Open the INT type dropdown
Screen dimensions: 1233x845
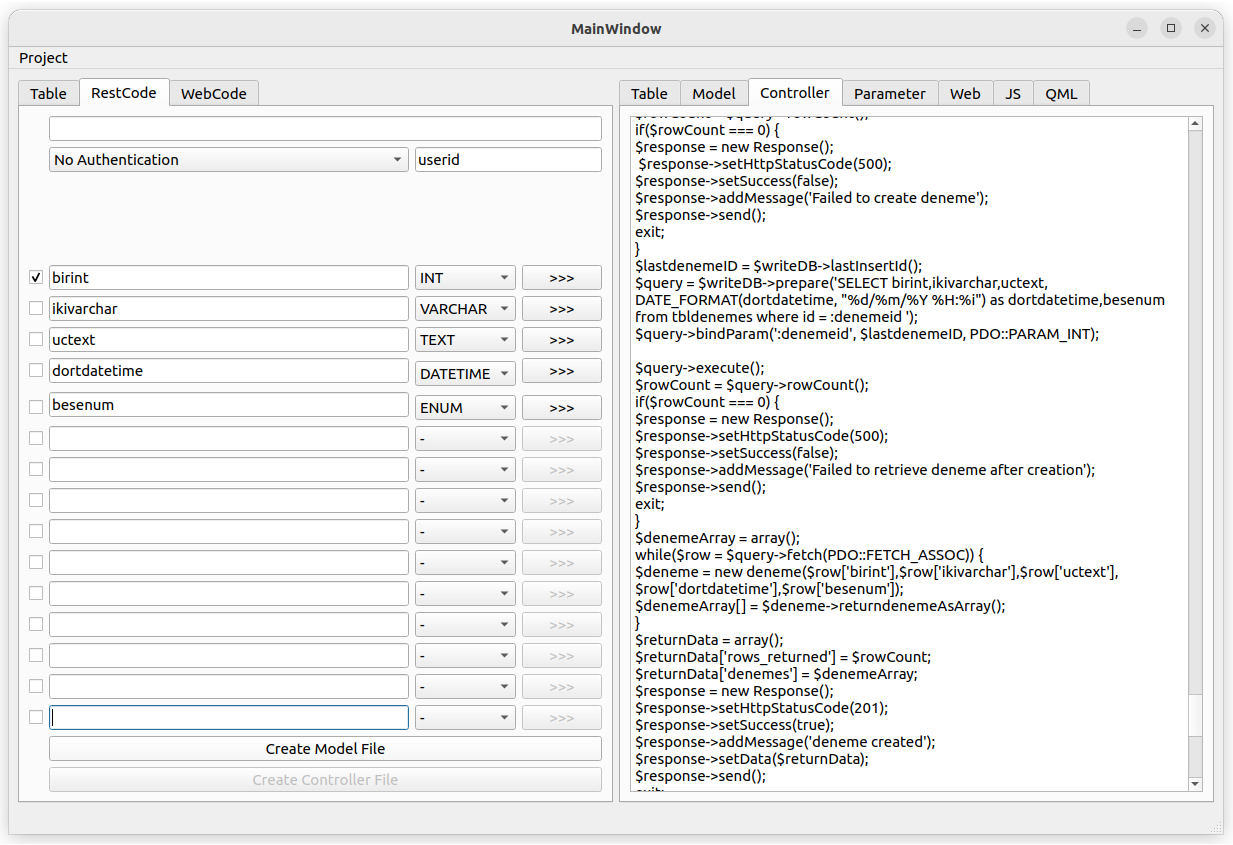(465, 277)
